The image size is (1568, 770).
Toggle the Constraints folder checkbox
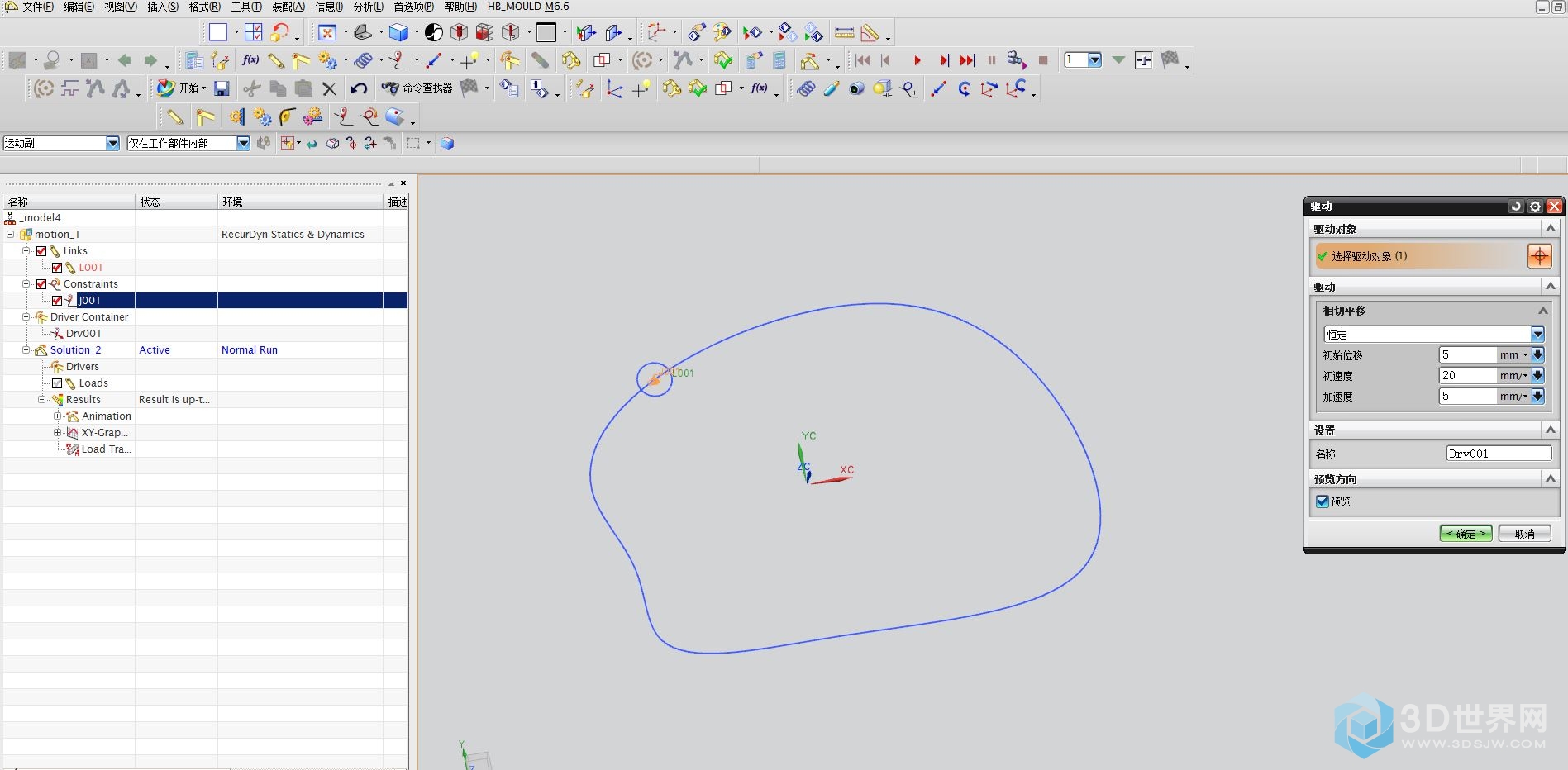(x=41, y=284)
